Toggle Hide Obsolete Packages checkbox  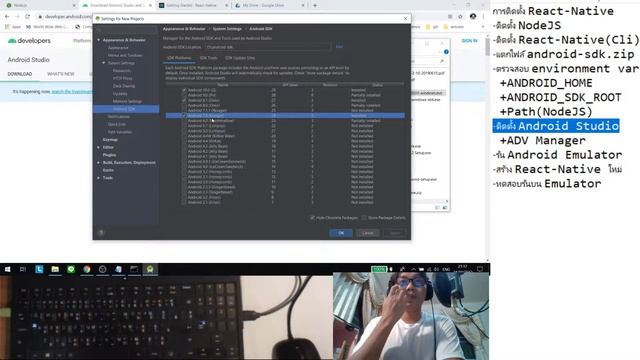coord(312,218)
